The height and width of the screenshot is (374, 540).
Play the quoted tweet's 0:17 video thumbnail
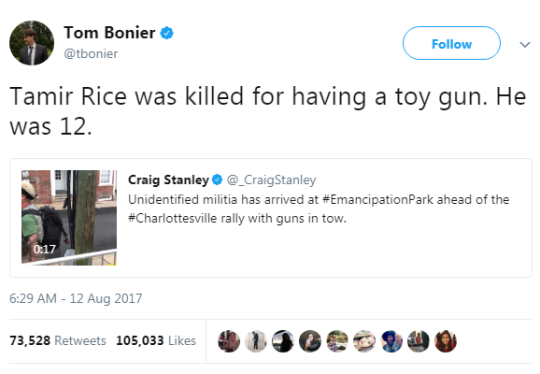[69, 218]
